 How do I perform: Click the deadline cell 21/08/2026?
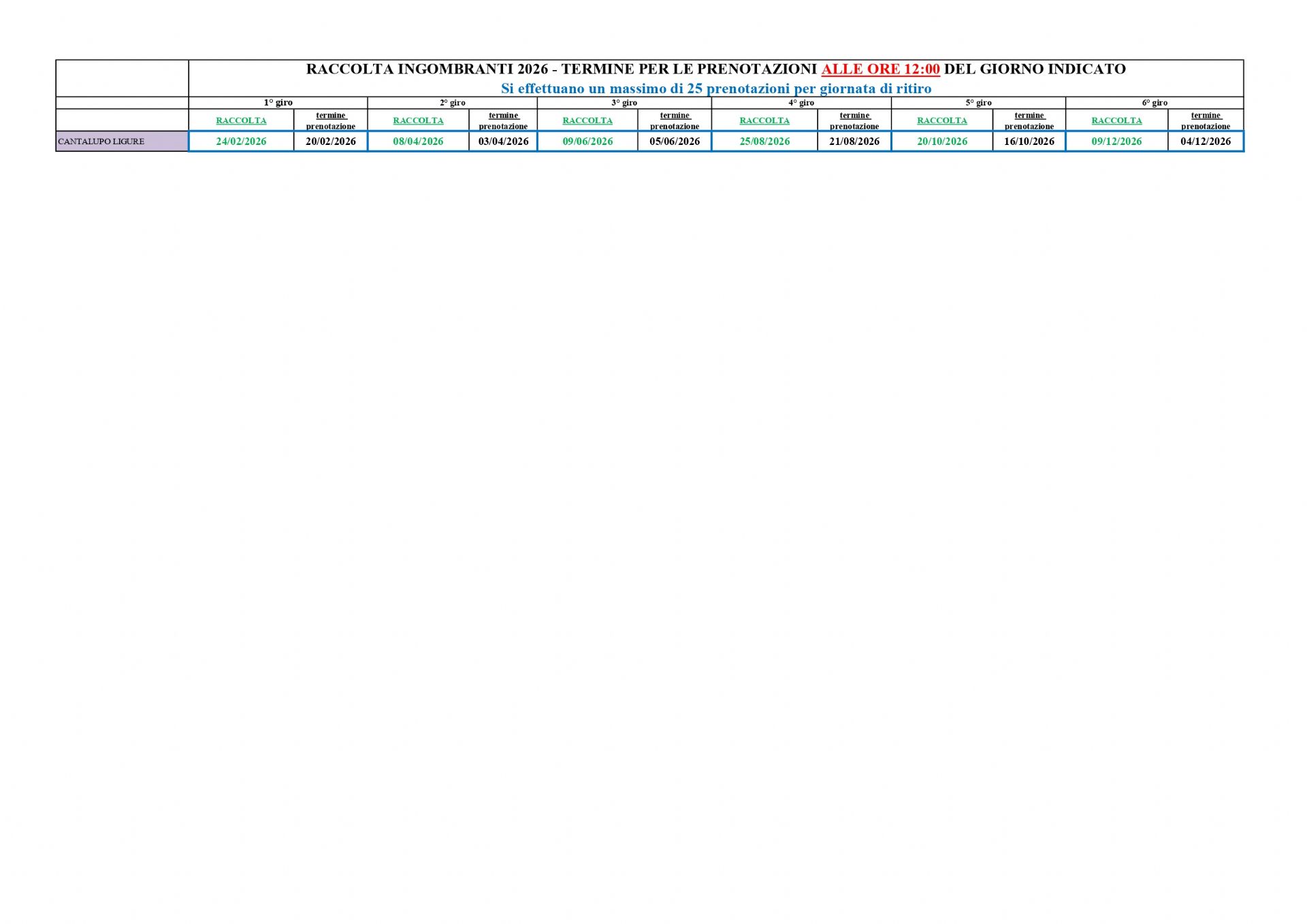point(854,142)
